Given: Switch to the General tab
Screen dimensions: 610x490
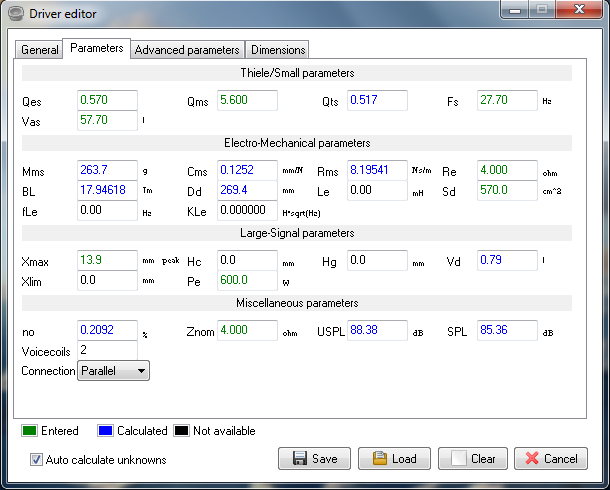Looking at the screenshot, I should 39,50.
